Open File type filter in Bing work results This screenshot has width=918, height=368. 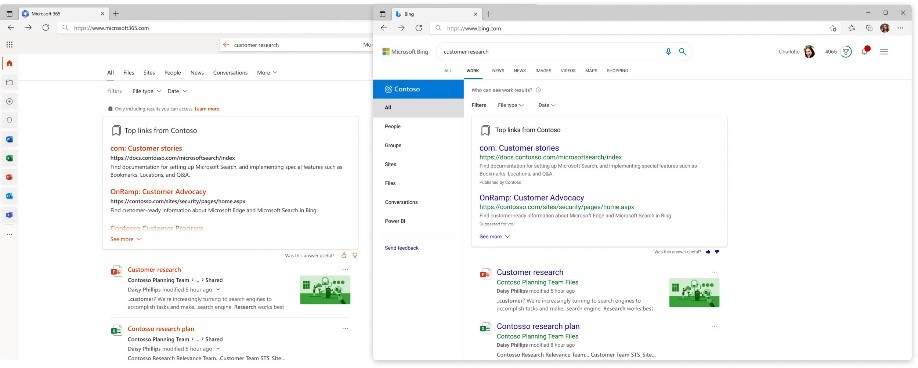click(x=511, y=105)
